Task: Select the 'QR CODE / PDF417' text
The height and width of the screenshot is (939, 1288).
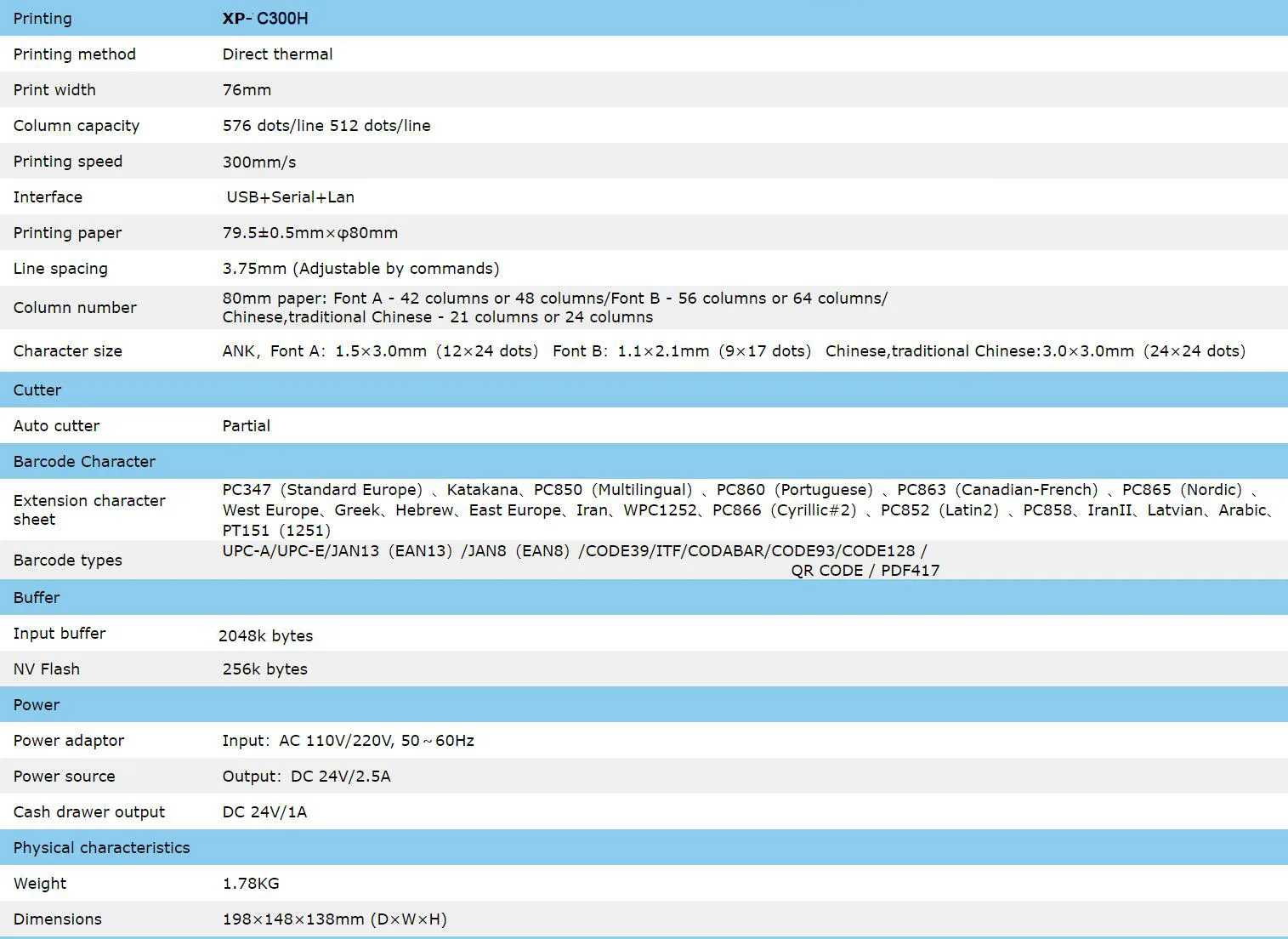Action: point(865,571)
